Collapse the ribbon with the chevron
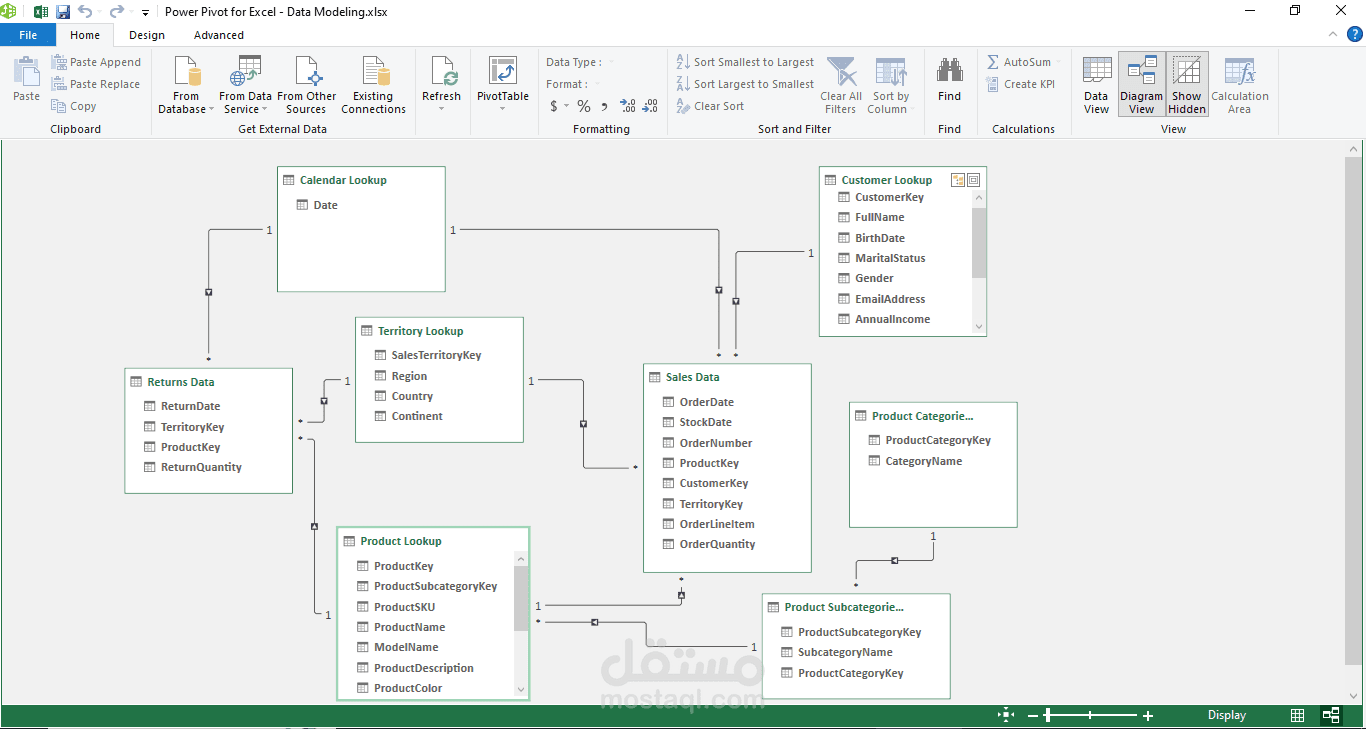Screen dimensions: 1366x729 coord(1332,35)
